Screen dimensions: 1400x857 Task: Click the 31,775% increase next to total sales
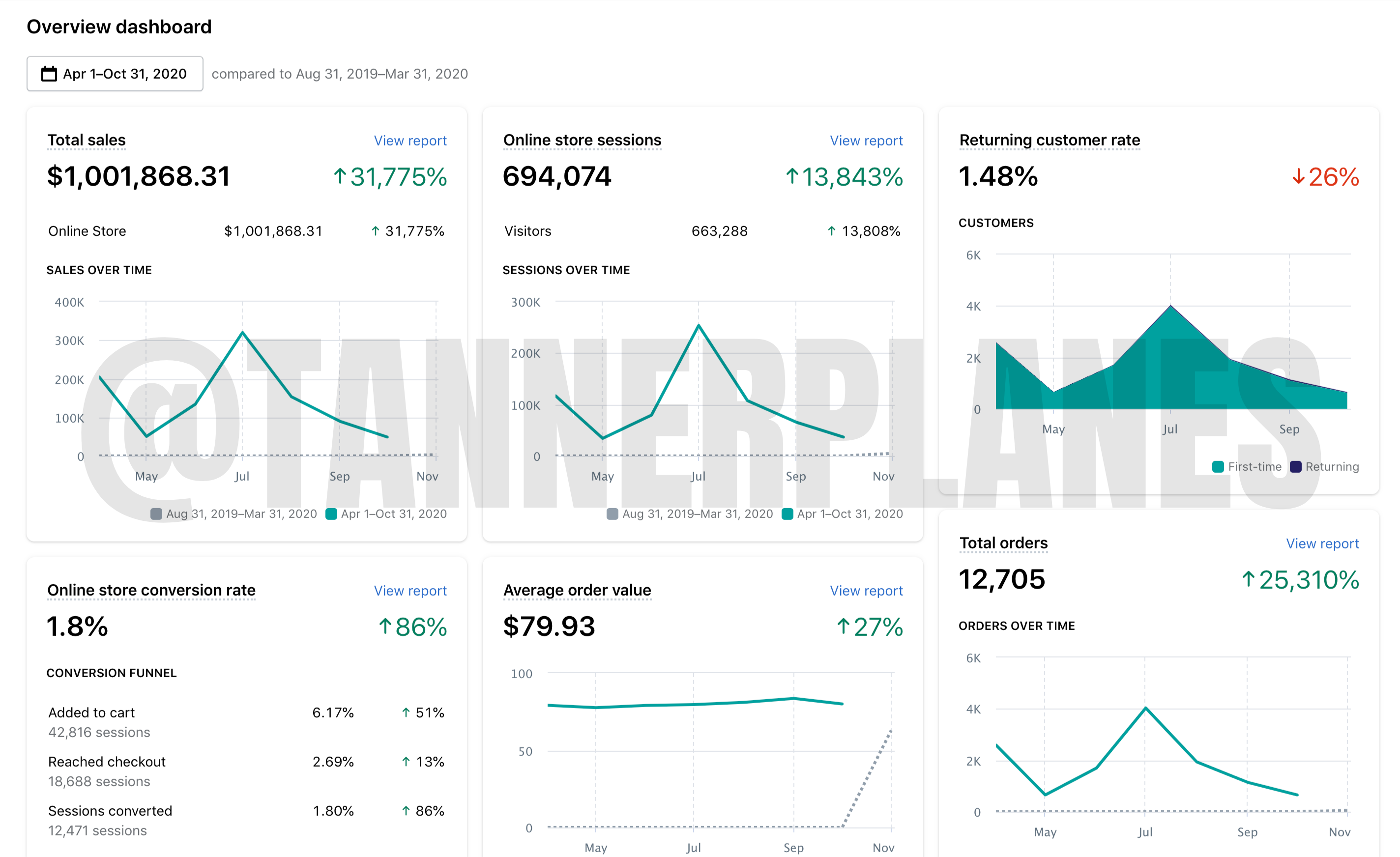click(390, 176)
